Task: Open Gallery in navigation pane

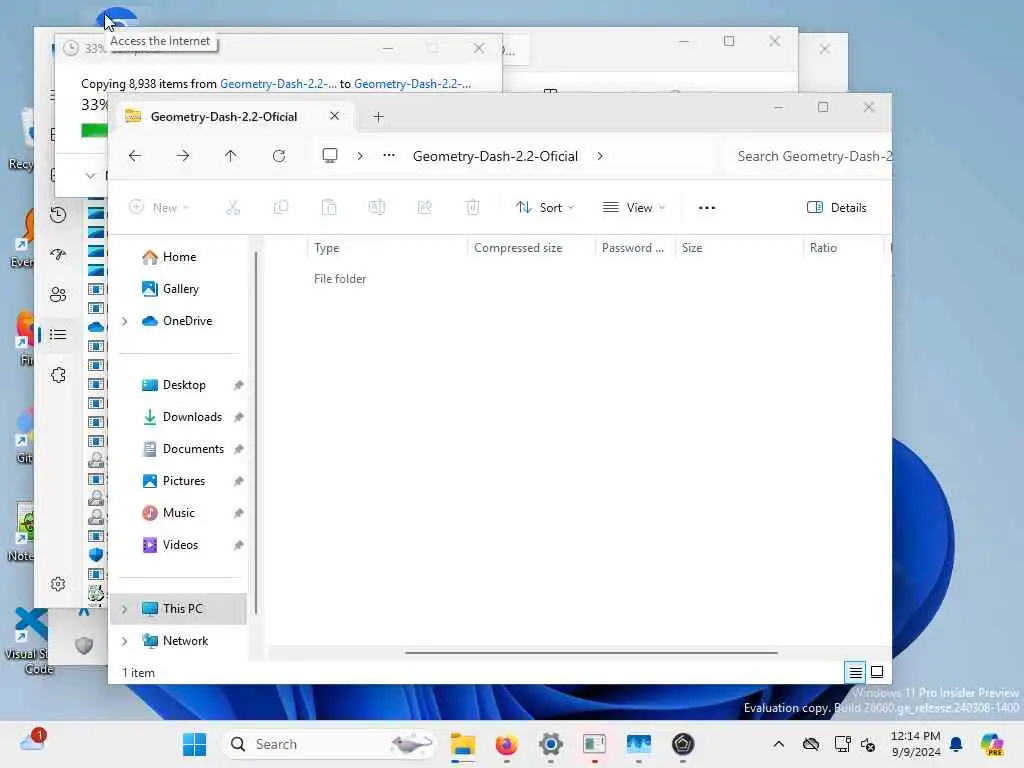Action: pyautogui.click(x=170, y=289)
